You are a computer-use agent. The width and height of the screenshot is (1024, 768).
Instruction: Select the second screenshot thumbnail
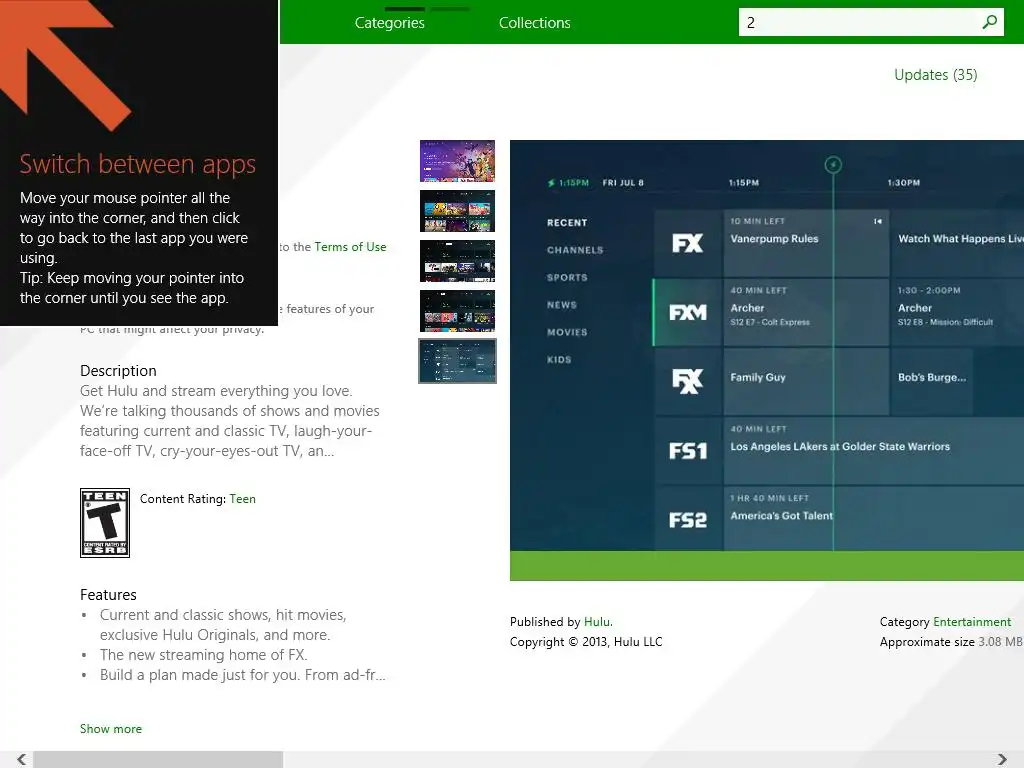(457, 211)
